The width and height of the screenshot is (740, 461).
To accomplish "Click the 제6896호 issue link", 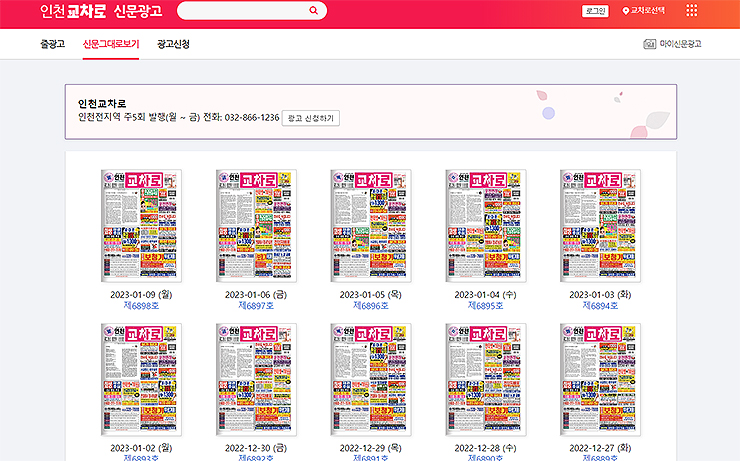I will [370, 306].
